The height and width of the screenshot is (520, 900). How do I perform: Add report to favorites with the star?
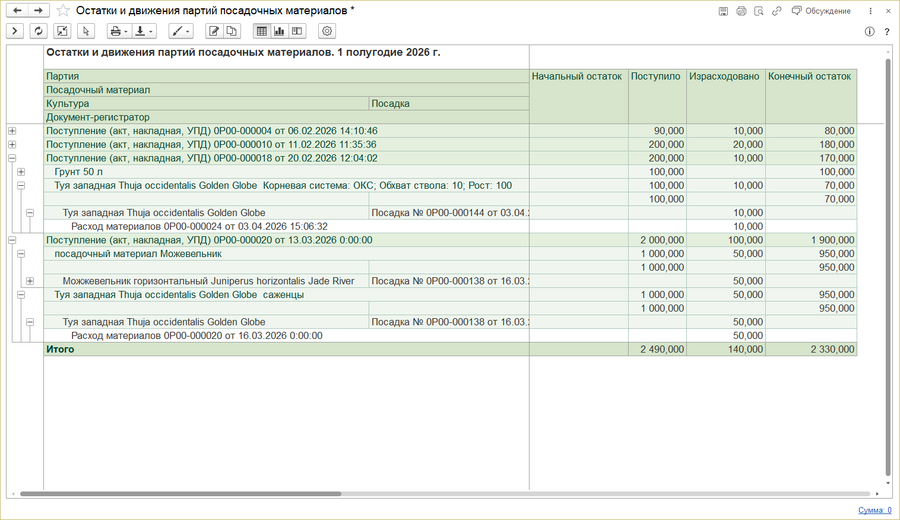[63, 10]
